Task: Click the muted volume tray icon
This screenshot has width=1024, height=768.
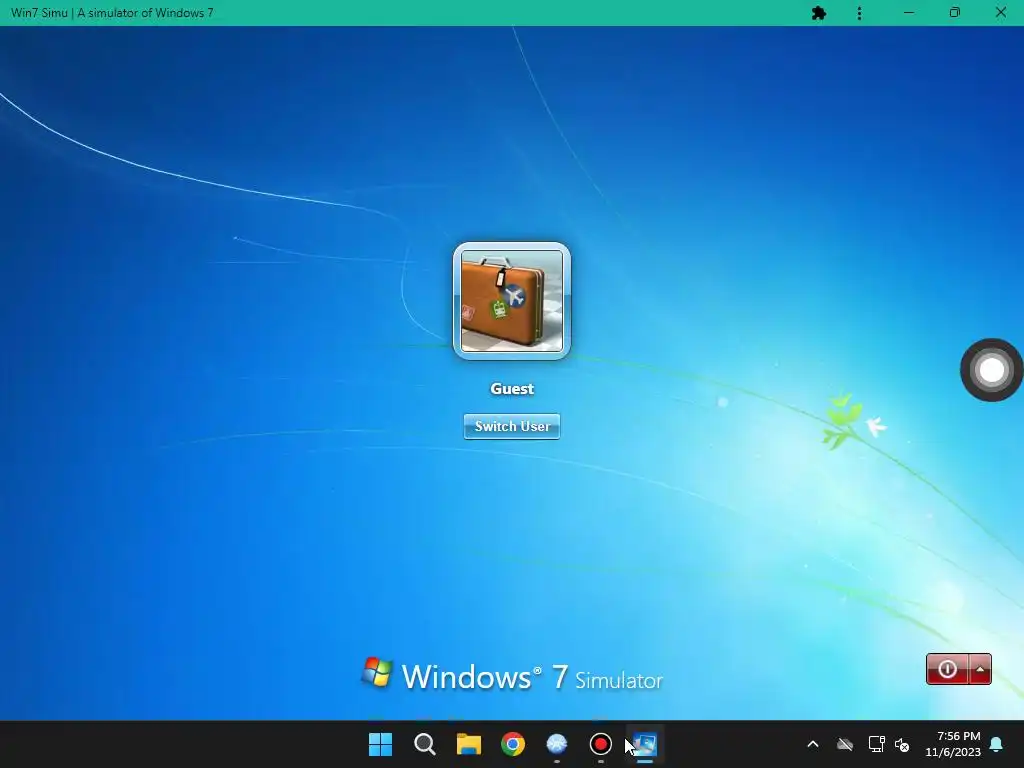Action: pos(902,744)
